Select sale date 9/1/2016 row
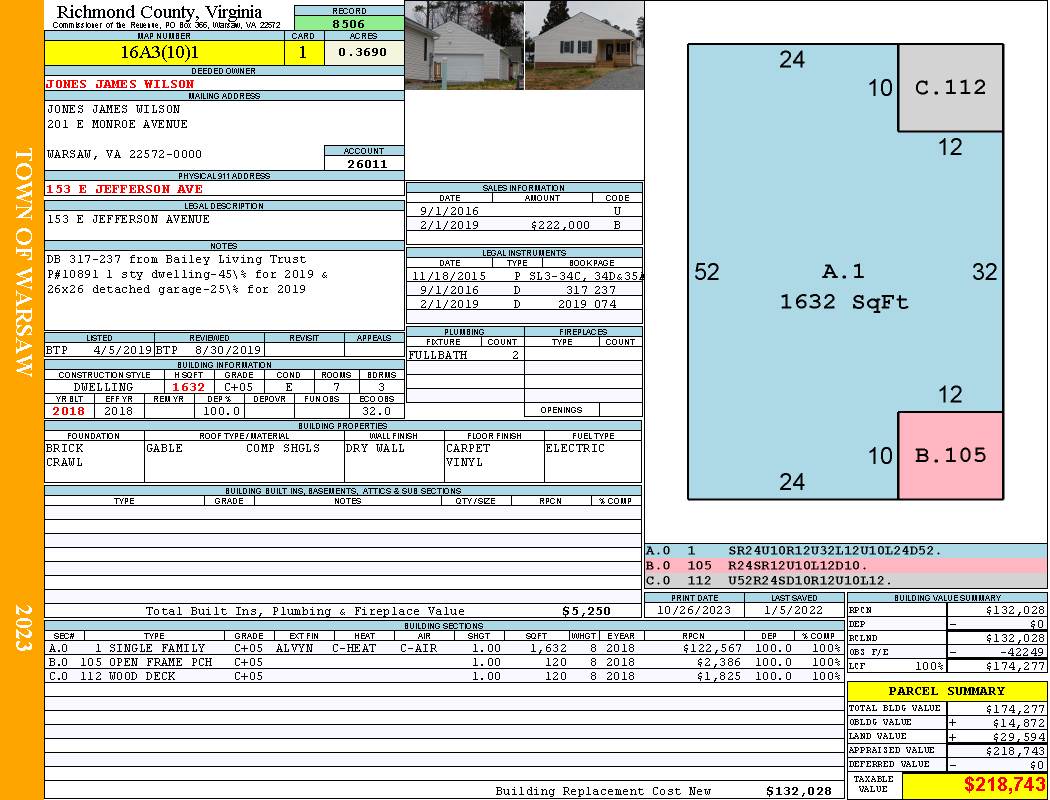 524,211
